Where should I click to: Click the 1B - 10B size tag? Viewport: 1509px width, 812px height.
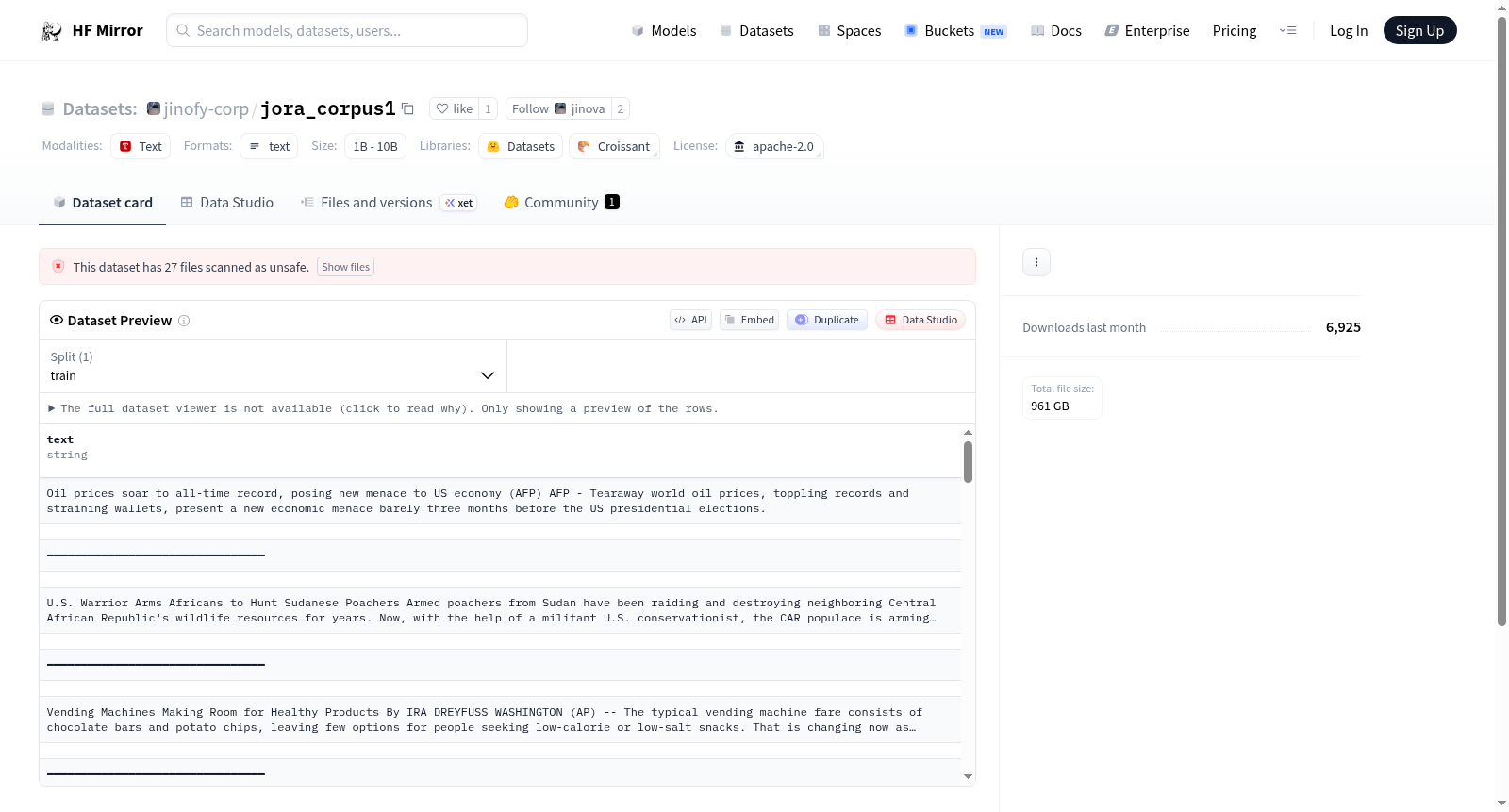(x=375, y=146)
